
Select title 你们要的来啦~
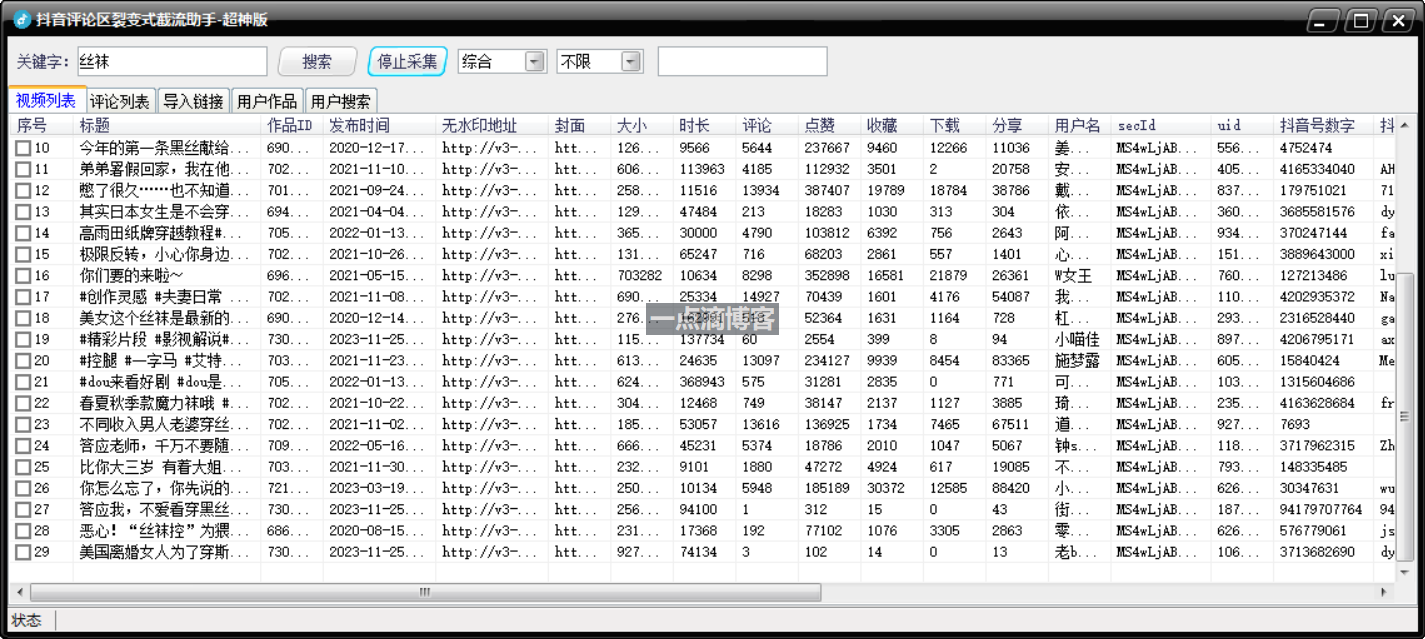click(x=131, y=276)
